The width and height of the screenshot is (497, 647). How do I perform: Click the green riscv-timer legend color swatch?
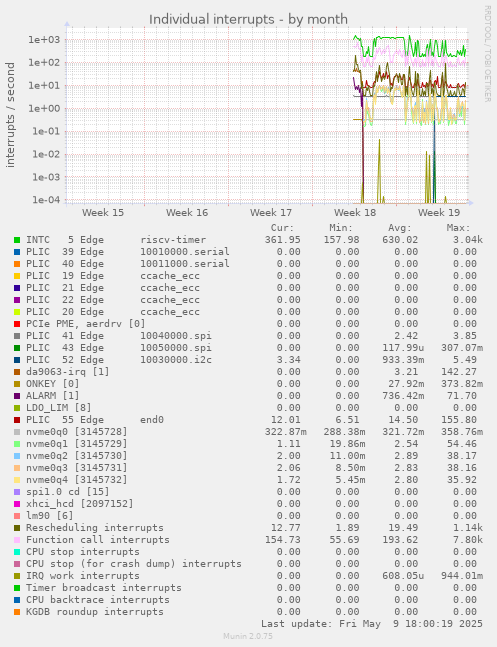[17, 240]
